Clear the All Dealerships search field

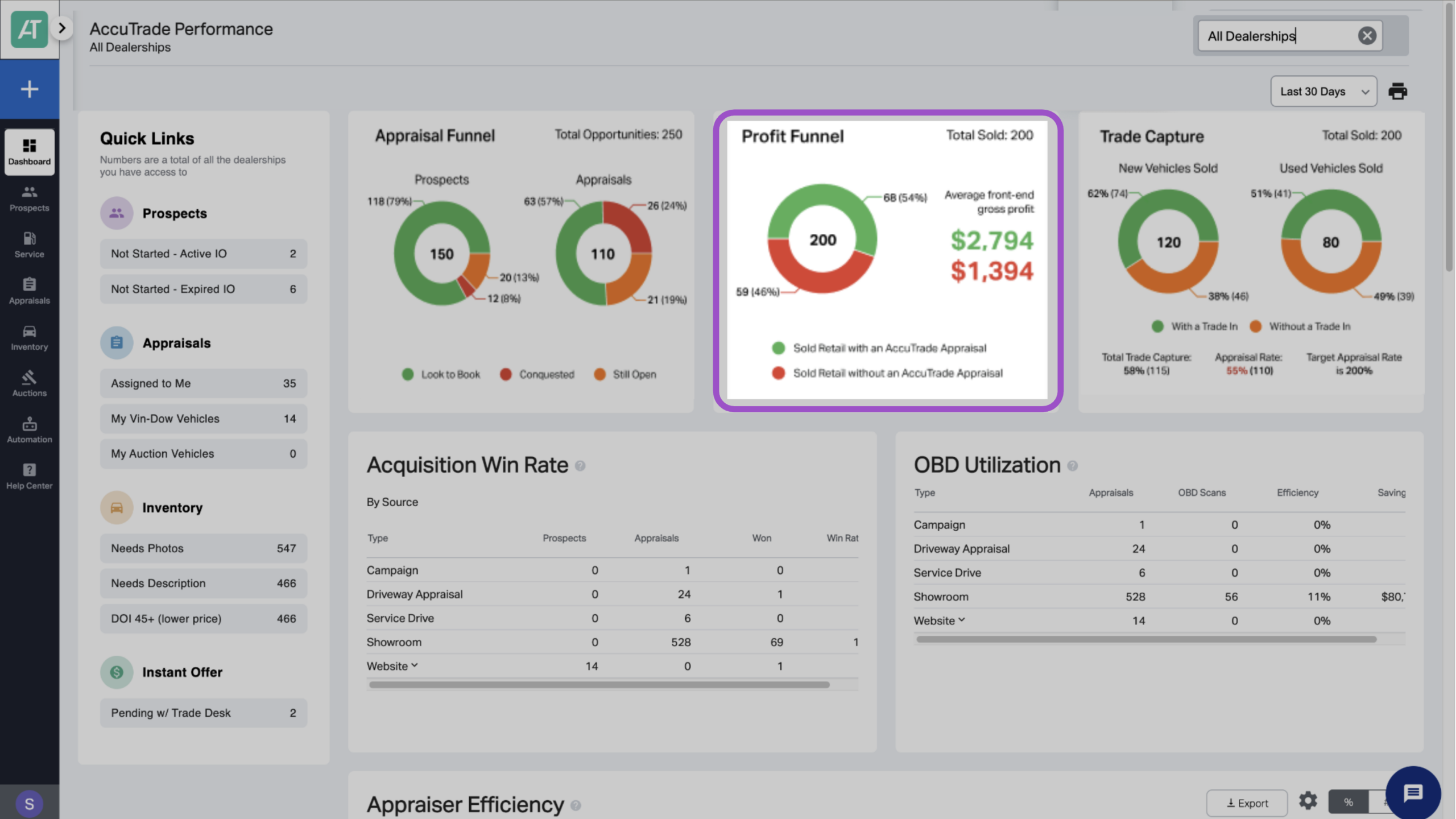click(1367, 36)
